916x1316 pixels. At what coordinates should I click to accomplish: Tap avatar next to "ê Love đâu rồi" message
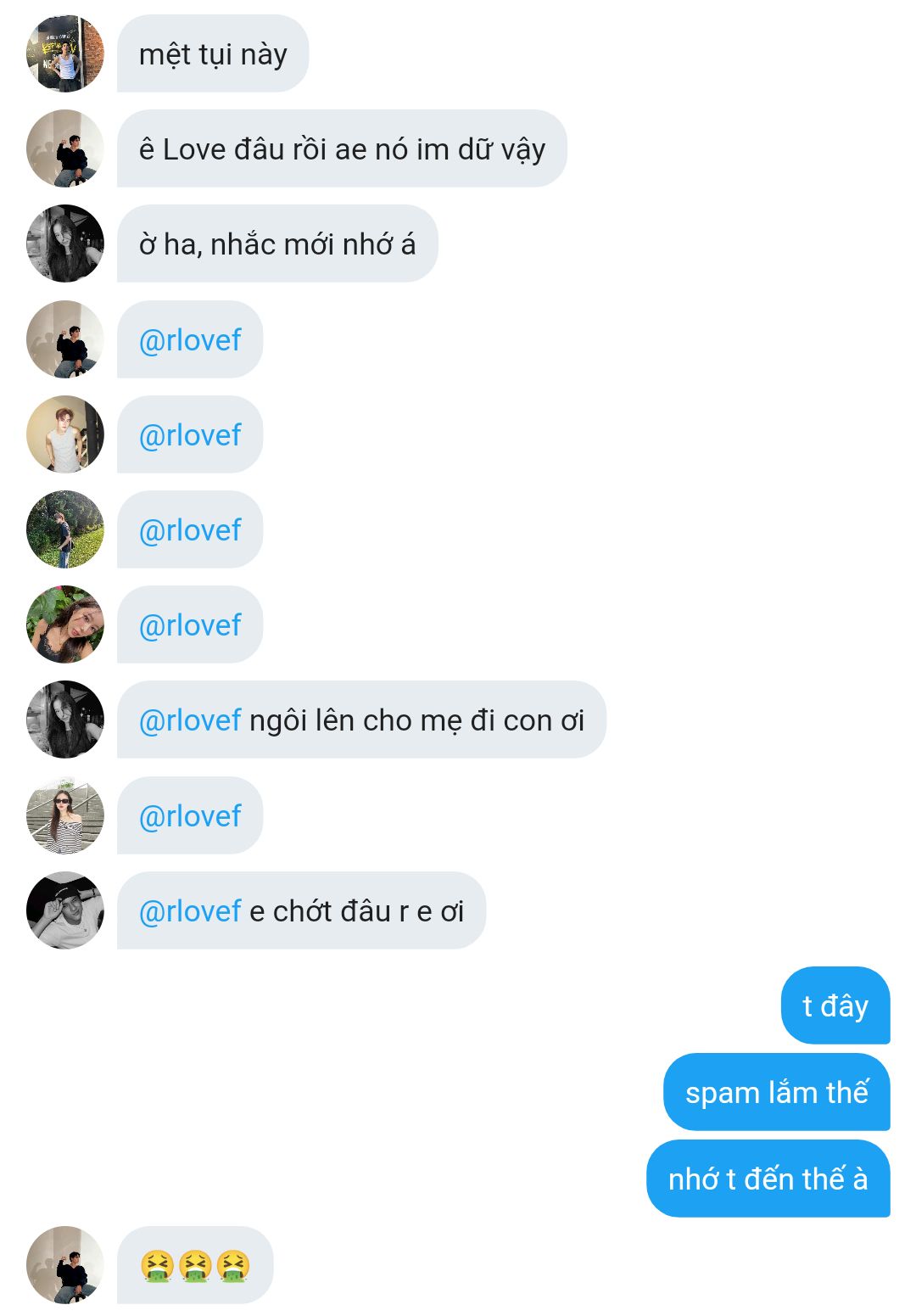(x=65, y=148)
